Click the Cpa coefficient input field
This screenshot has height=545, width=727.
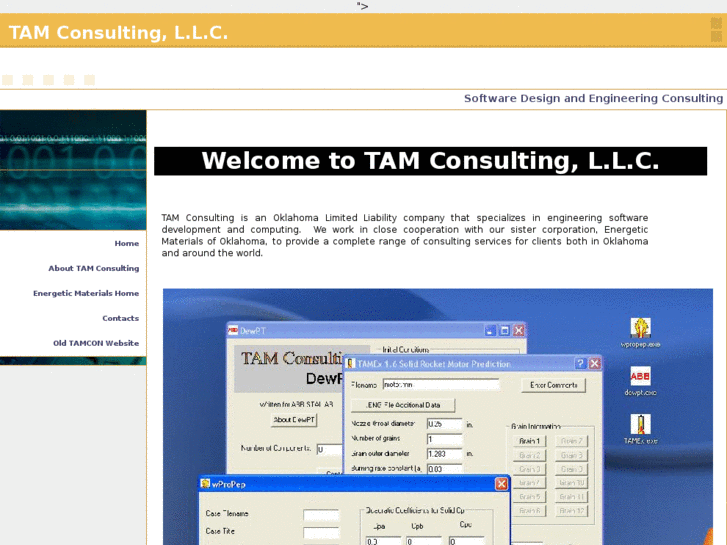pyautogui.click(x=383, y=541)
